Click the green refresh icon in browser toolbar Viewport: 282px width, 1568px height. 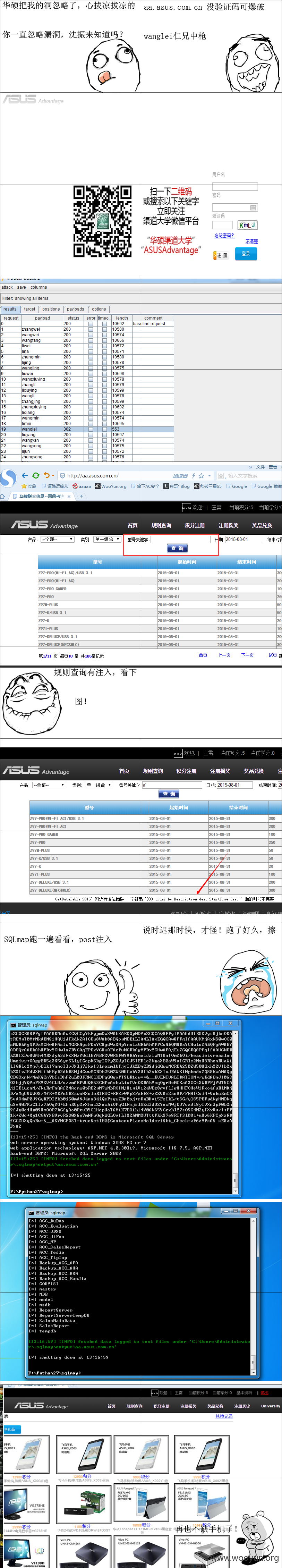pos(36,475)
